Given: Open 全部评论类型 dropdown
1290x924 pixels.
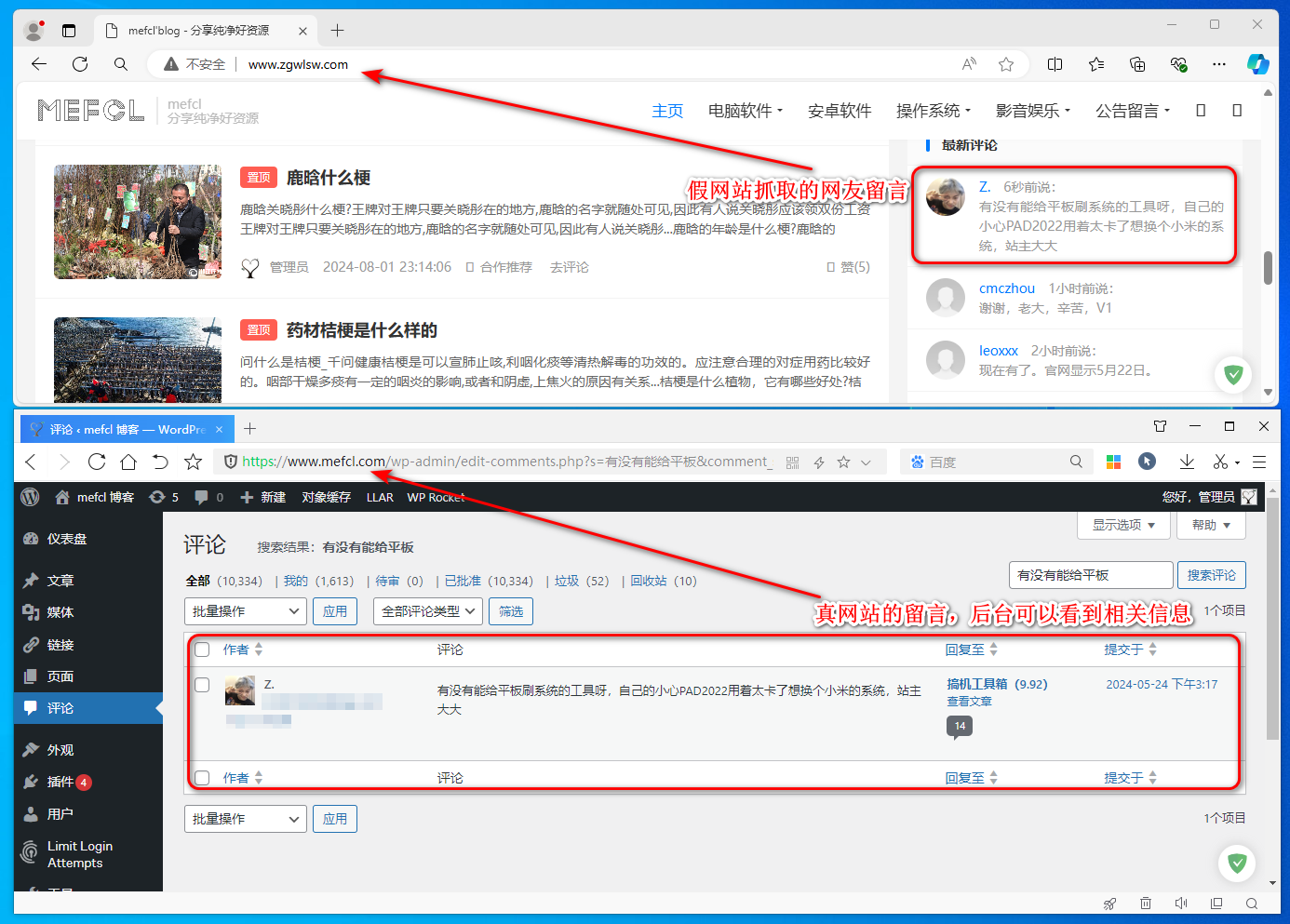Looking at the screenshot, I should pos(428,611).
